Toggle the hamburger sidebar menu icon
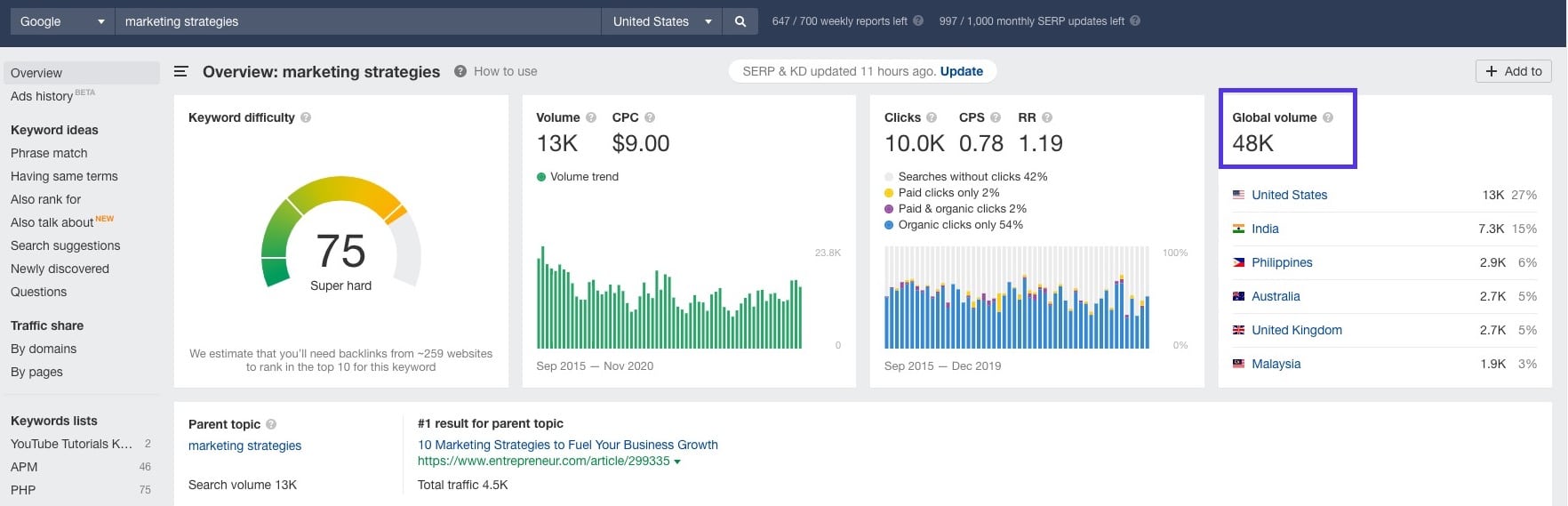The width and height of the screenshot is (1568, 506). [180, 71]
